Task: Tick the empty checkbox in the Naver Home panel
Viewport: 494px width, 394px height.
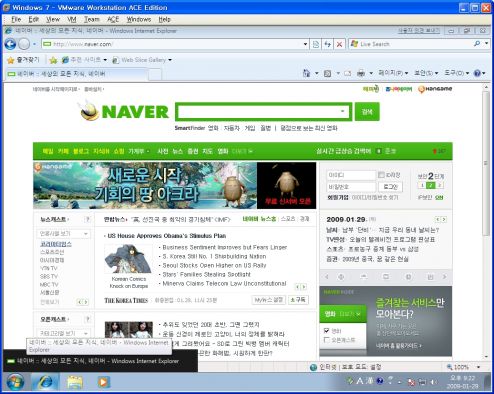Action: click(x=327, y=340)
